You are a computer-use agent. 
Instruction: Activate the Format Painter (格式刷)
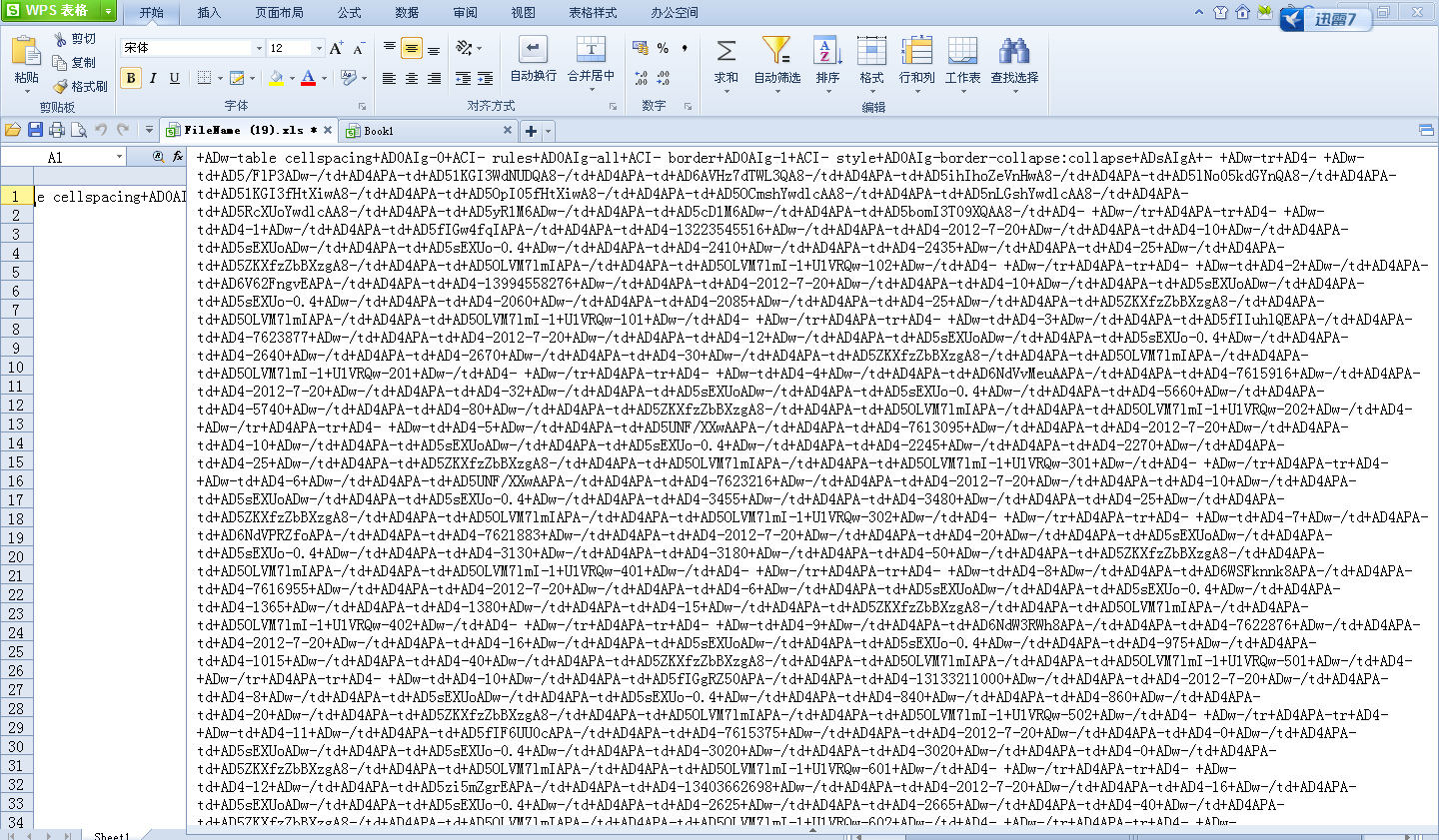pyautogui.click(x=80, y=87)
